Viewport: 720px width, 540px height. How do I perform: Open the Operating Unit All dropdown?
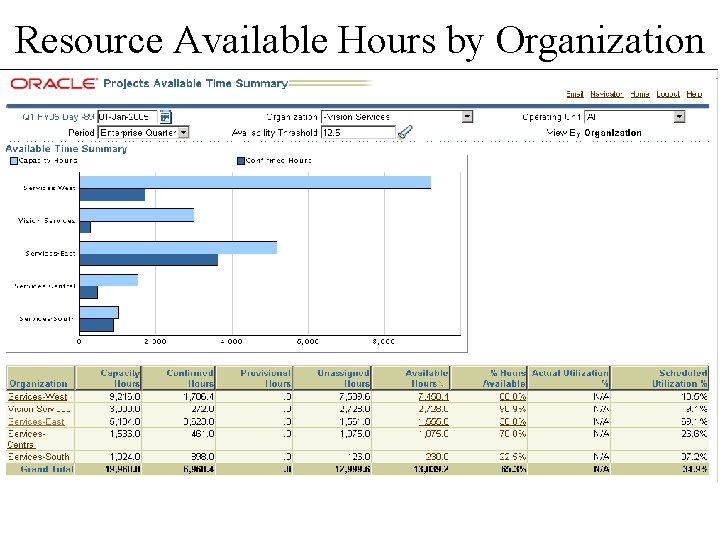pyautogui.click(x=679, y=117)
